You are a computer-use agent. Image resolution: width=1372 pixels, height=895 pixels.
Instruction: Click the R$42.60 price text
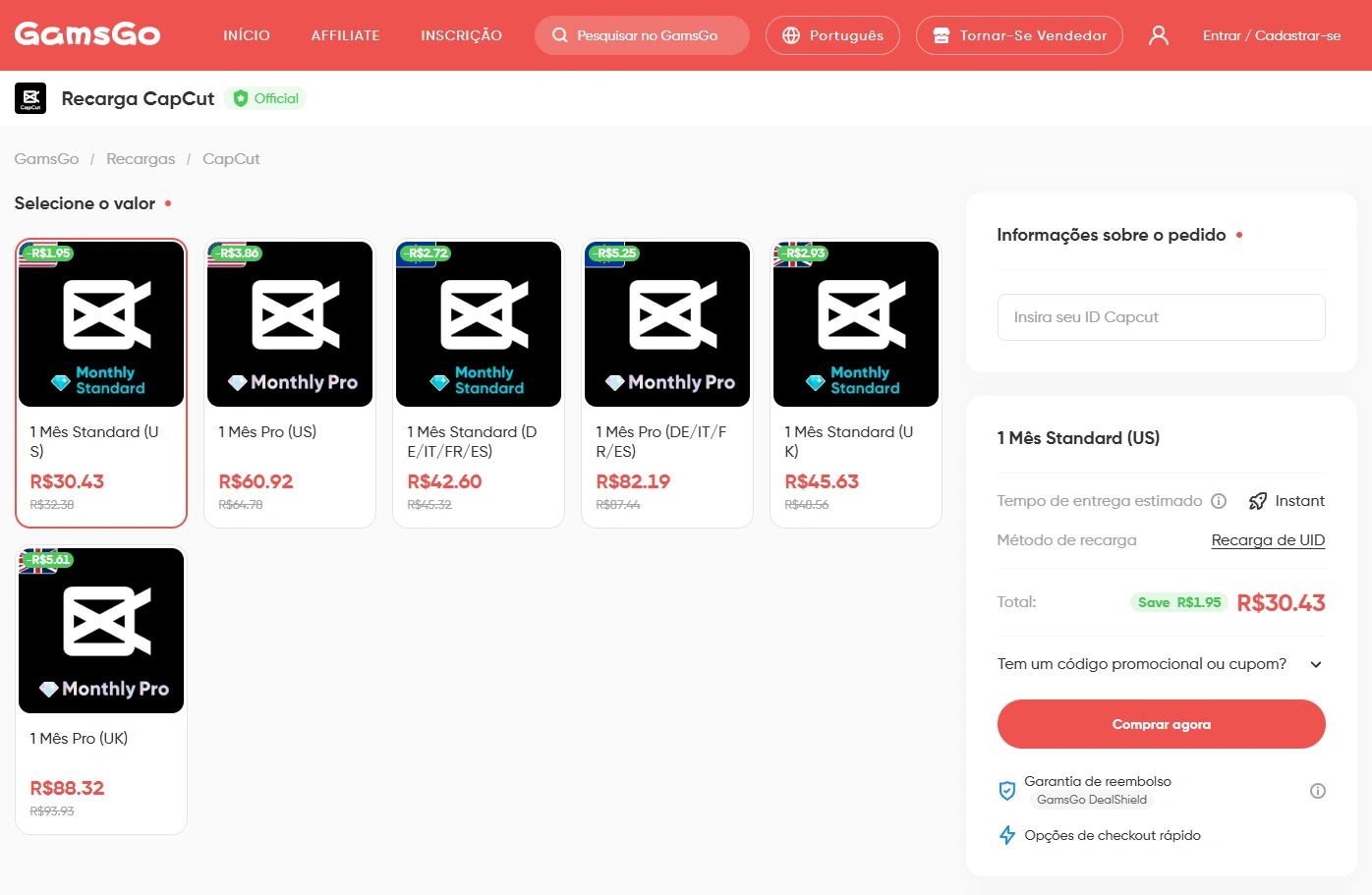point(444,481)
